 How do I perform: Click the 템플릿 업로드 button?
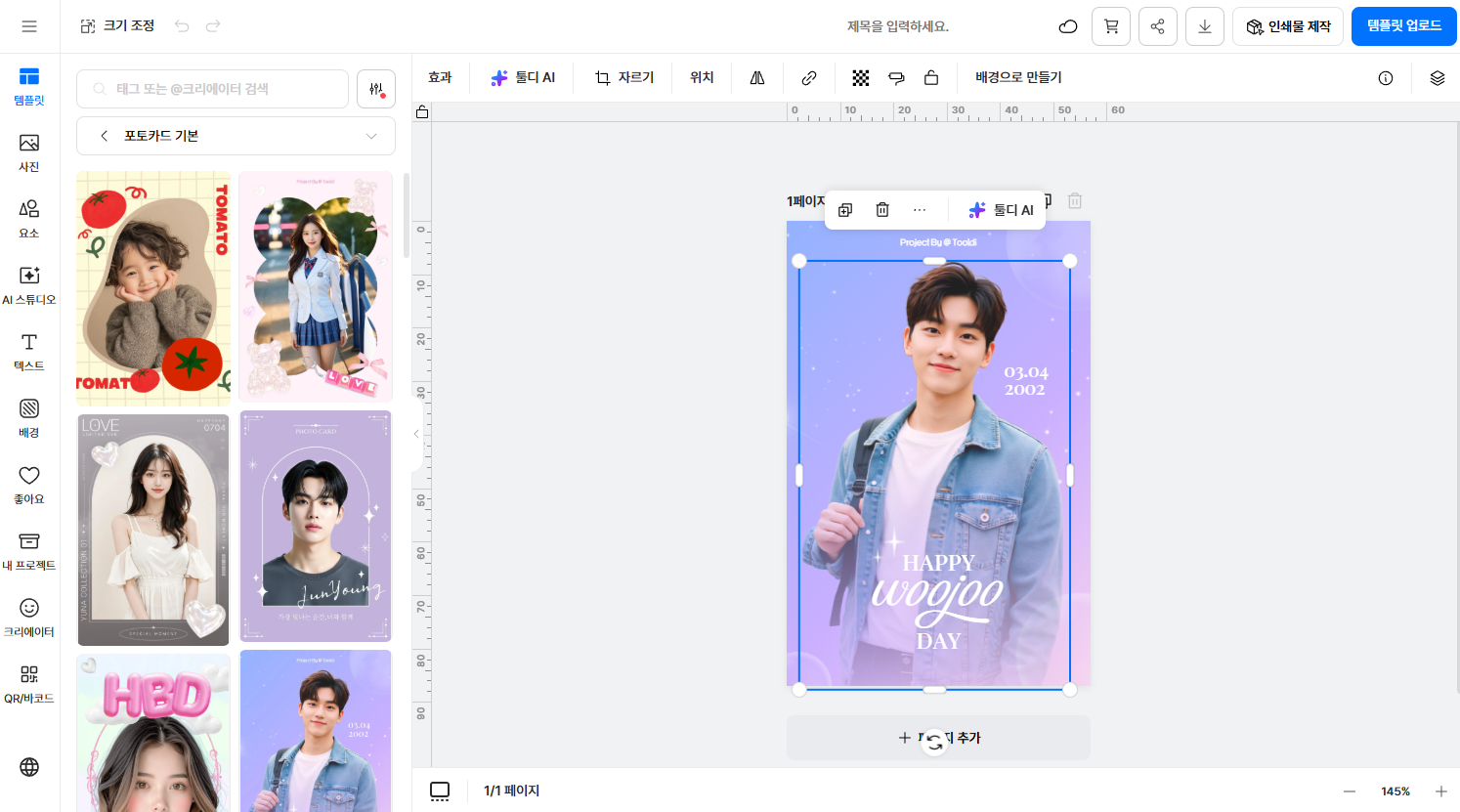tap(1404, 26)
